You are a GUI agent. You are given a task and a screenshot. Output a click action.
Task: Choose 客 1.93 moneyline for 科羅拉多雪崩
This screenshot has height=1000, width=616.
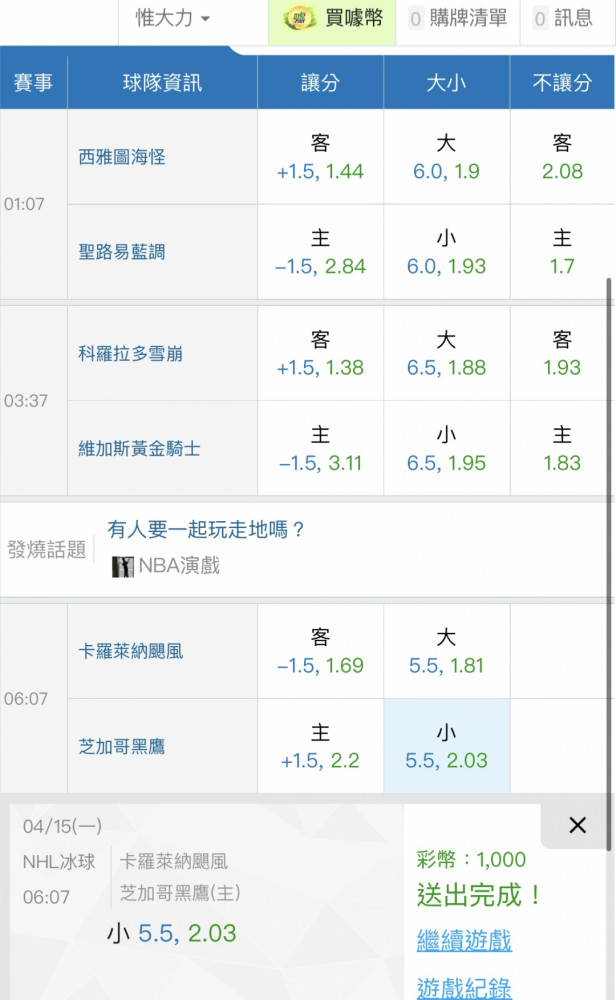[x=562, y=353]
